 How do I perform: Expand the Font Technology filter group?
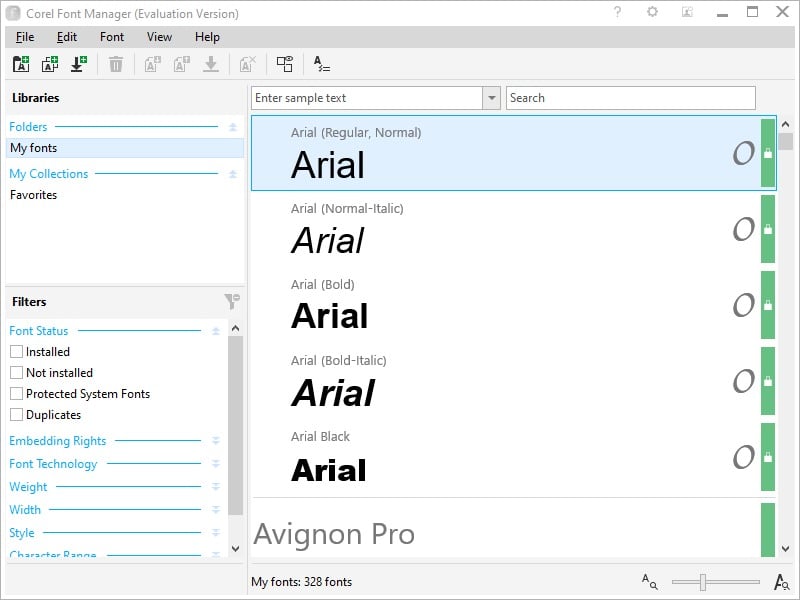coord(216,464)
